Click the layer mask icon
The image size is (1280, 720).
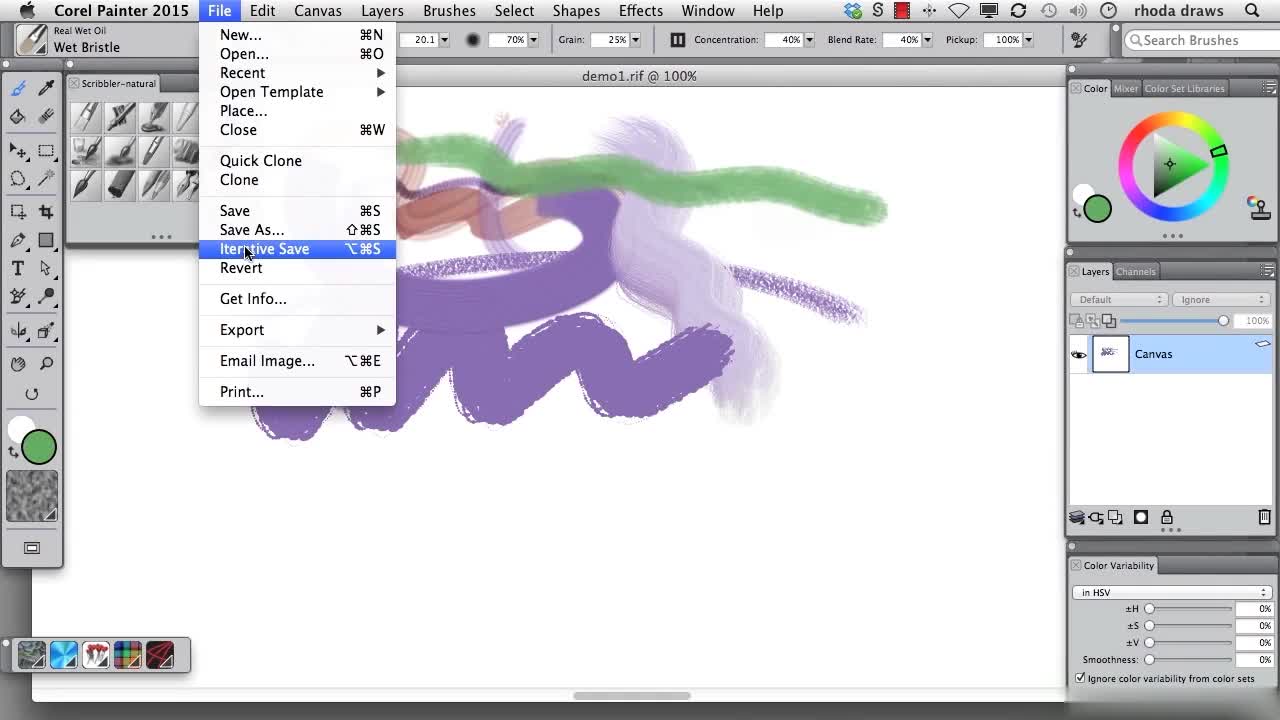1141,517
